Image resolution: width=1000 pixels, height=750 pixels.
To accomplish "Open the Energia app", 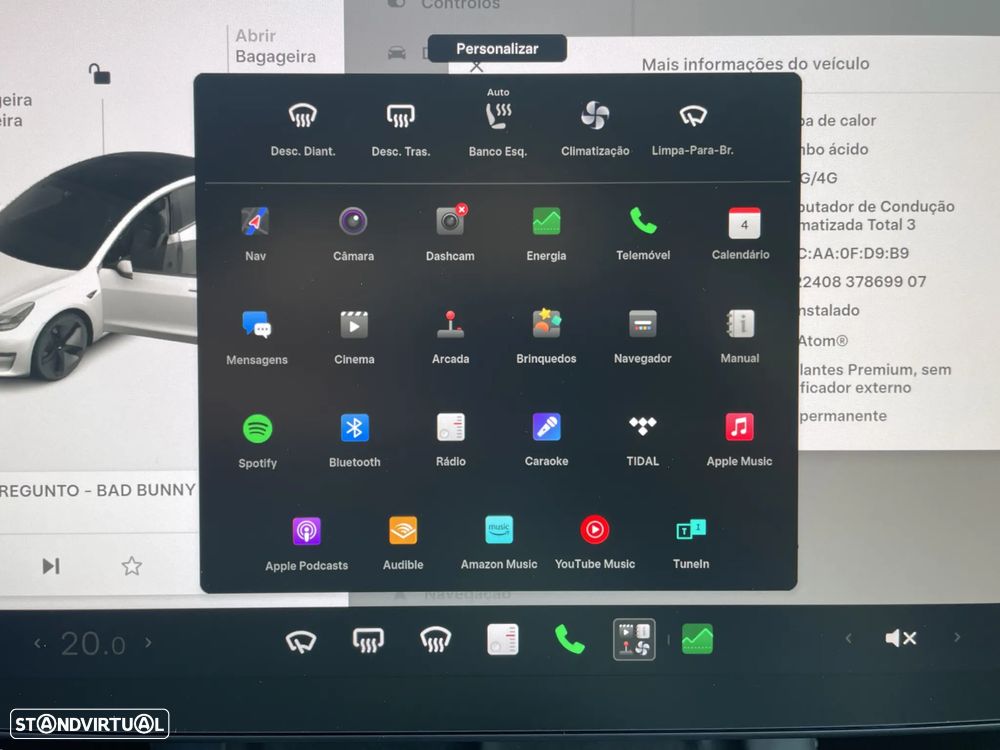I will 547,233.
